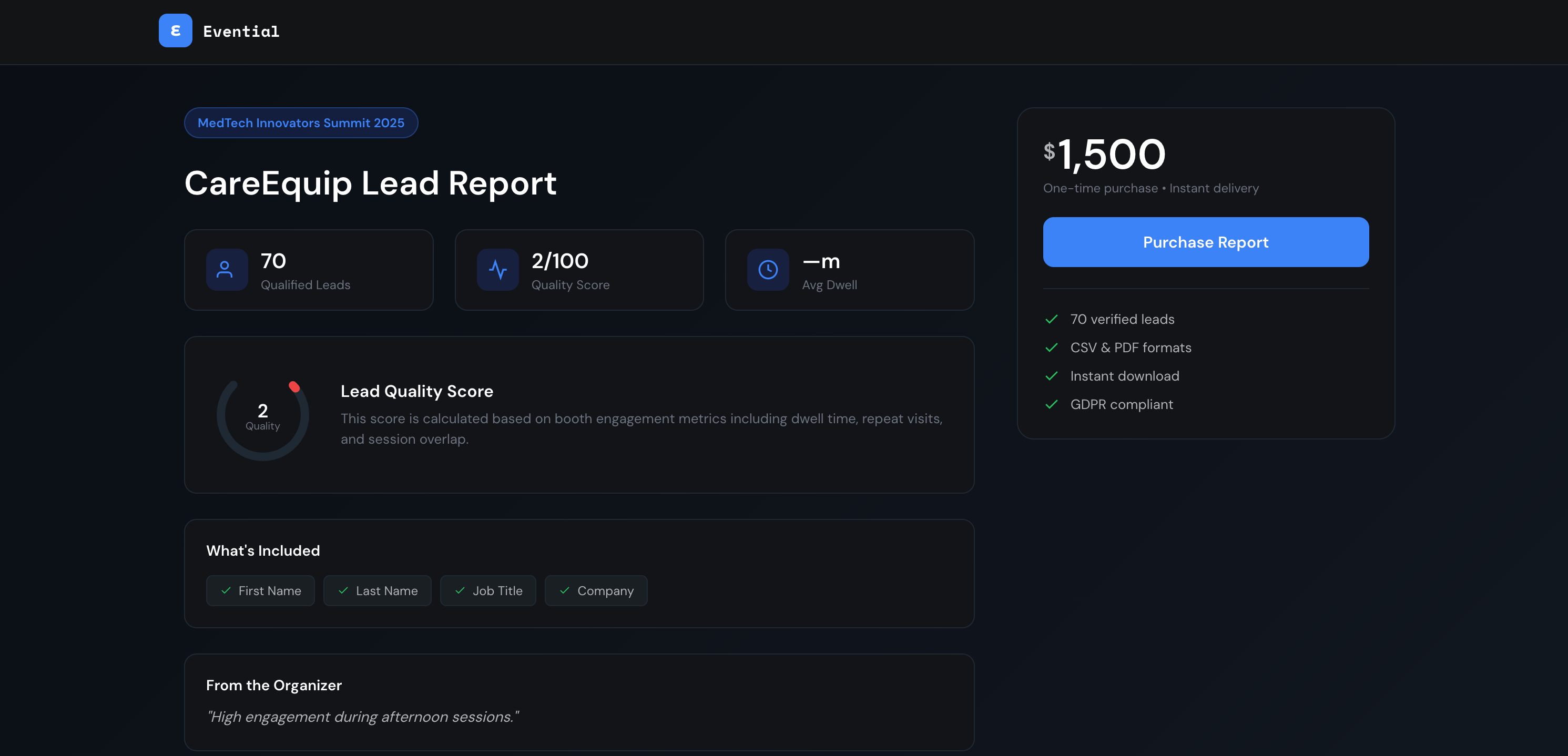Click the CareEquip Lead Report heading
This screenshot has width=1568, height=756.
370,183
